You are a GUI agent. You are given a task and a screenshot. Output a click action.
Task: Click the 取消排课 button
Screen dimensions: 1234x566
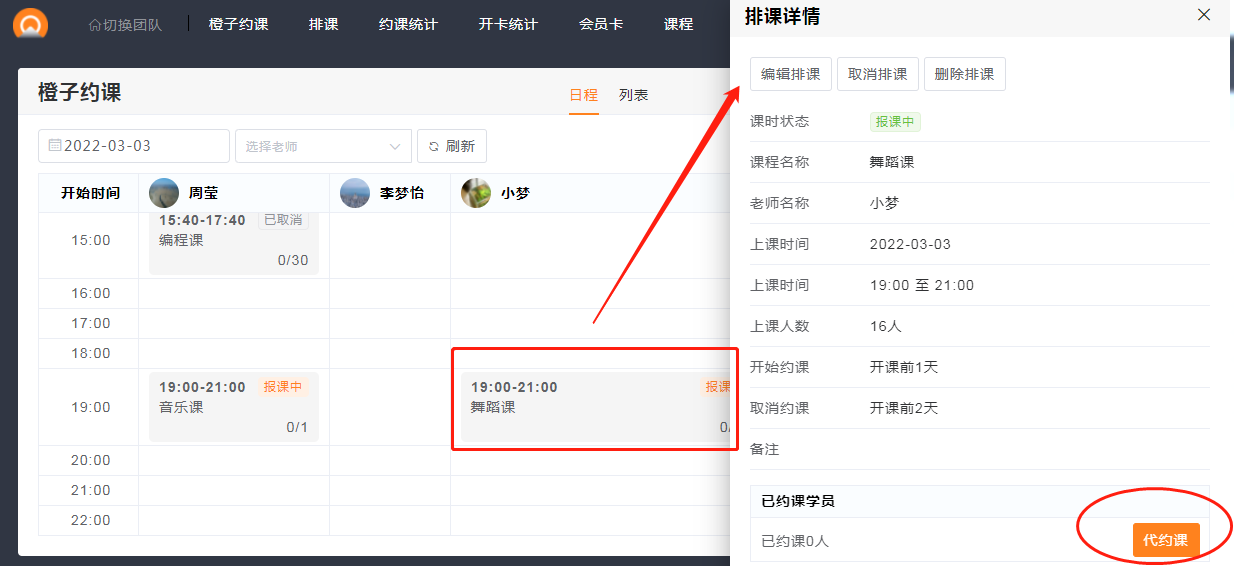click(877, 74)
